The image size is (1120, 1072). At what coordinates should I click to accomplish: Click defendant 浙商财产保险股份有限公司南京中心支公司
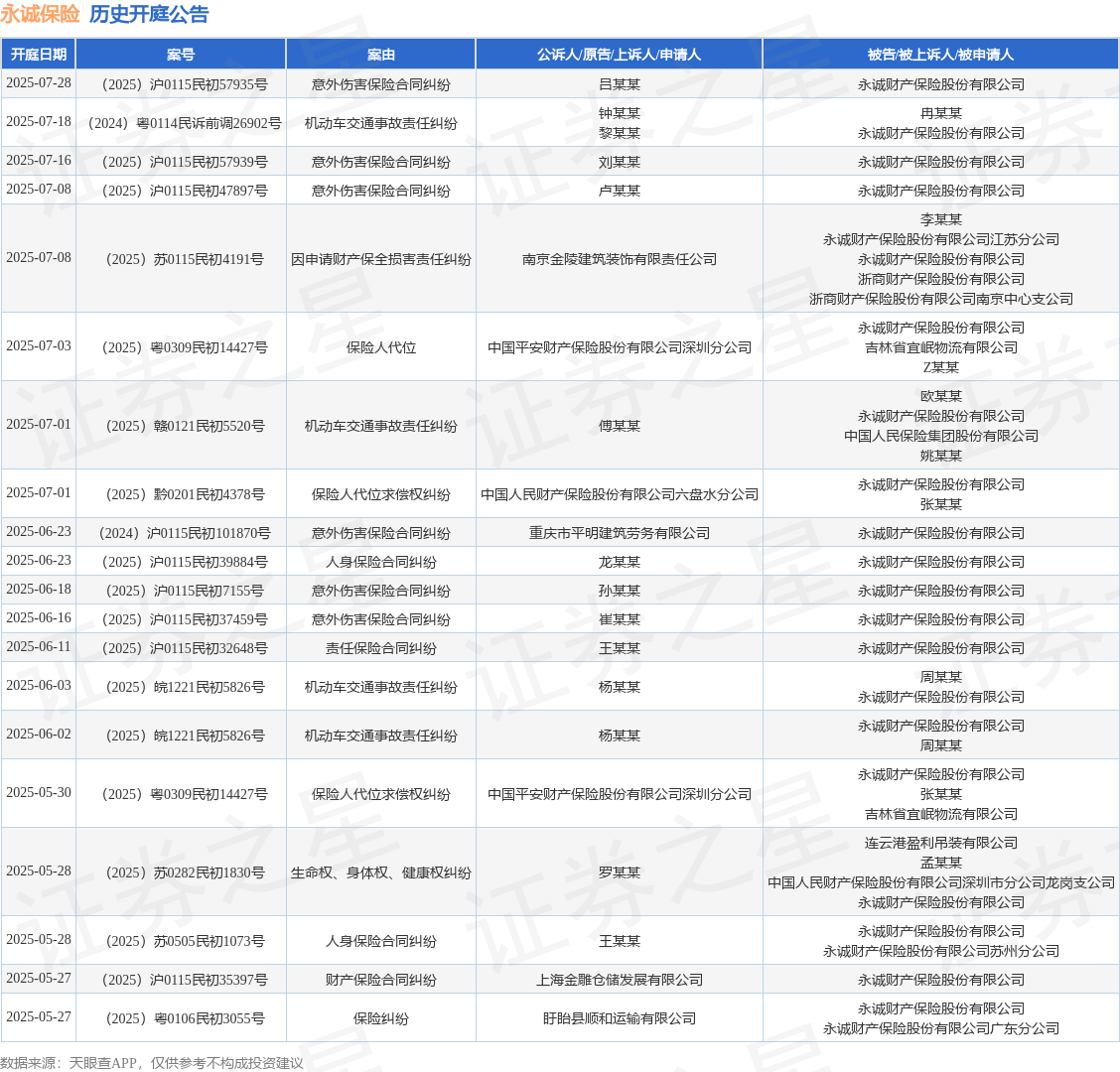pyautogui.click(x=940, y=299)
